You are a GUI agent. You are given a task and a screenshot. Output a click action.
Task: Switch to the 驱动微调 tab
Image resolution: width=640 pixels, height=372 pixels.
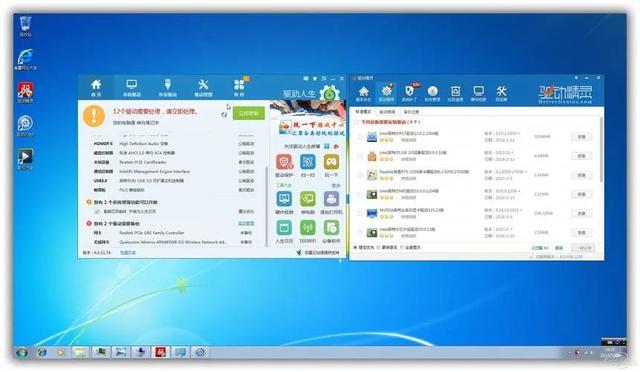387,111
